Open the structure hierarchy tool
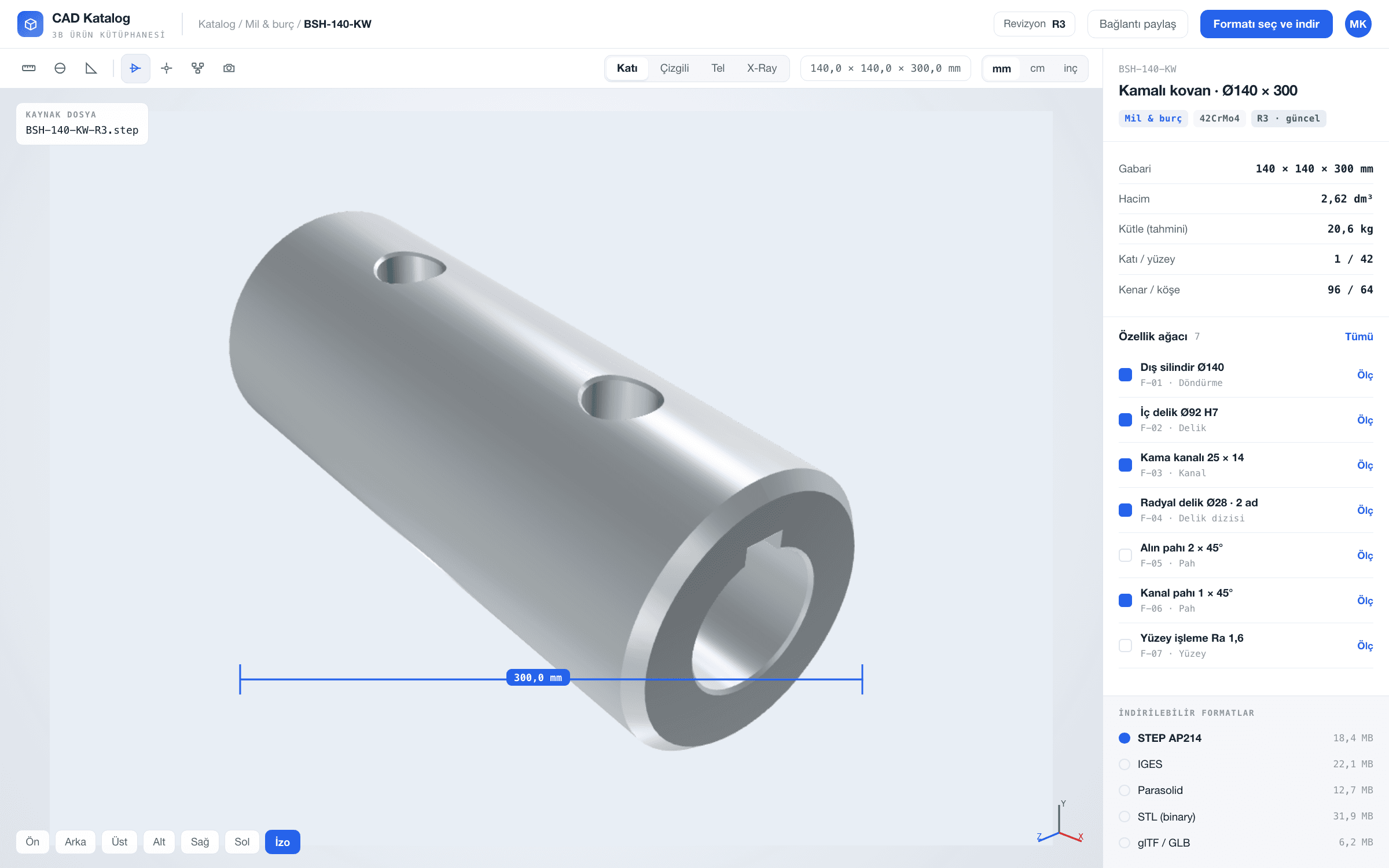1389x868 pixels. 198,68
